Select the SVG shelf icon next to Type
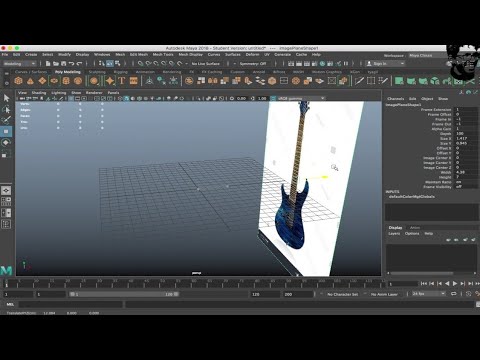The width and height of the screenshot is (480, 360). coord(133,81)
